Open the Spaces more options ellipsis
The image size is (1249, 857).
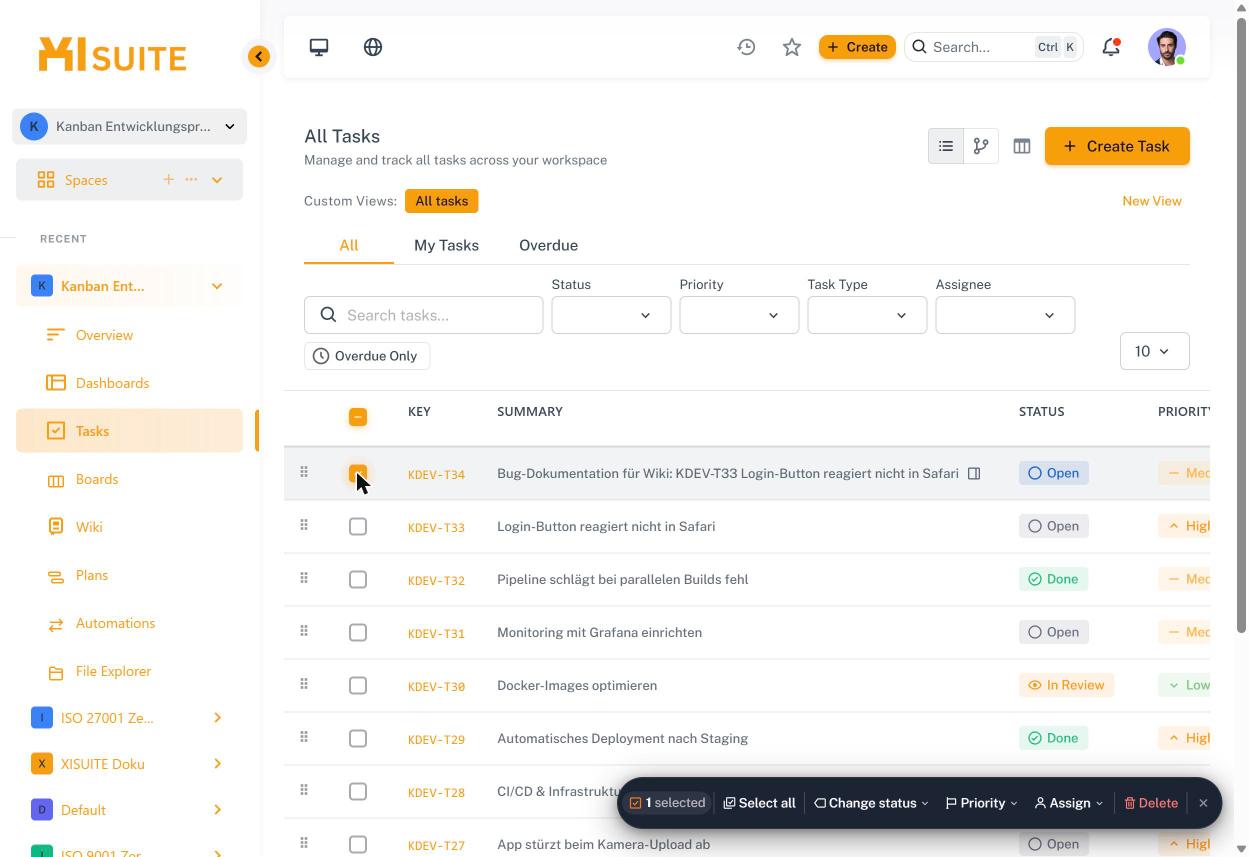pos(191,179)
